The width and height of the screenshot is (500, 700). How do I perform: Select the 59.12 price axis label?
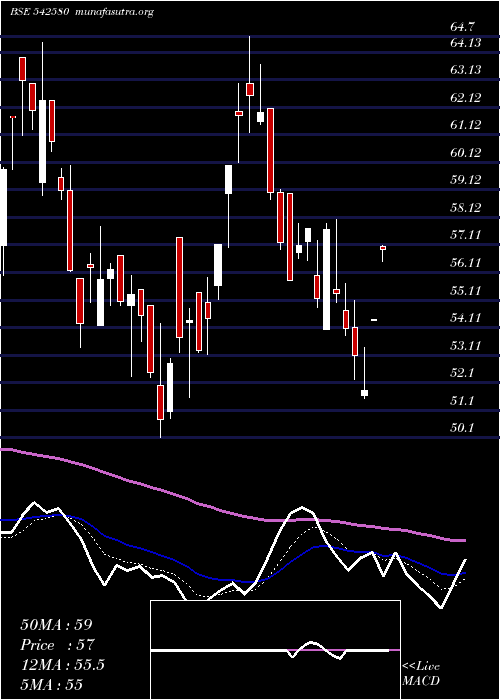pos(466,180)
